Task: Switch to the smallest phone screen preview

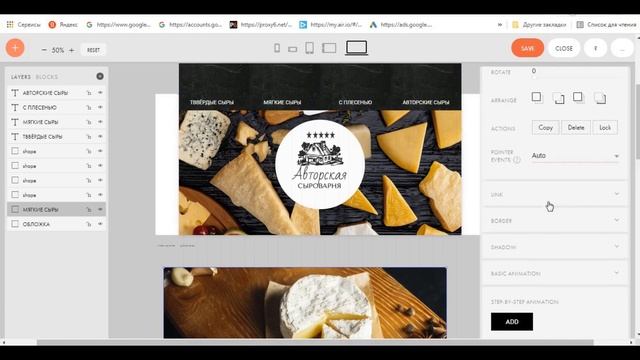Action: (x=277, y=48)
